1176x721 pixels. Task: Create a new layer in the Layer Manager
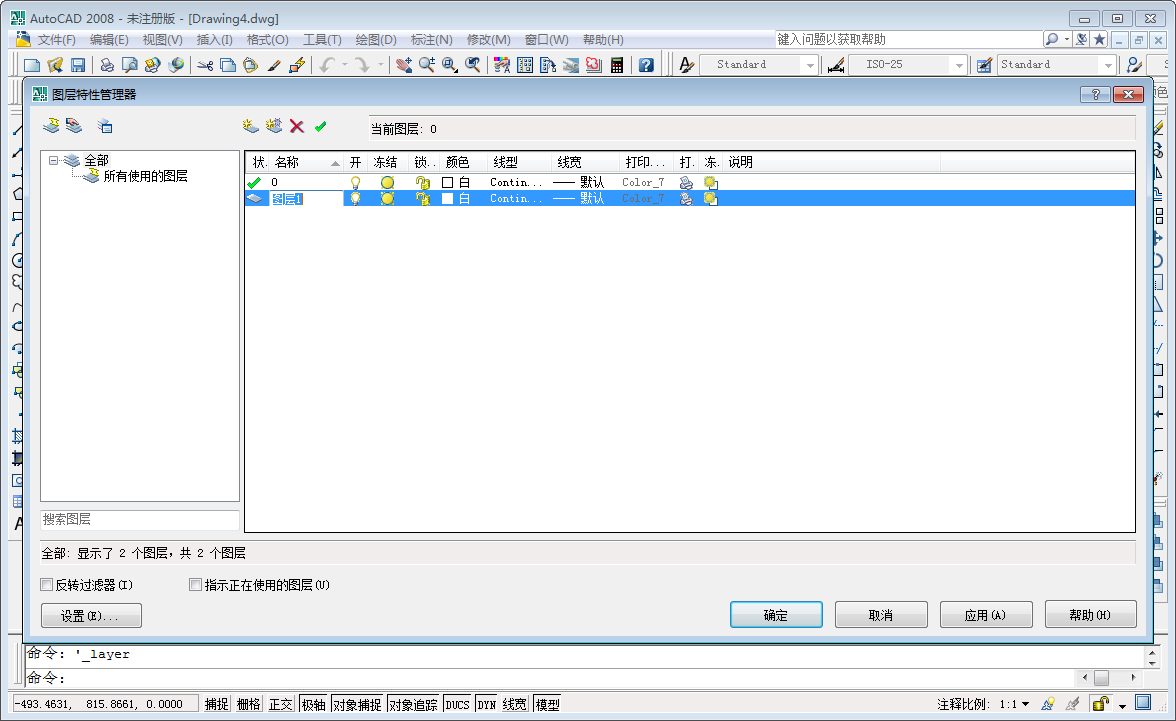(x=251, y=126)
